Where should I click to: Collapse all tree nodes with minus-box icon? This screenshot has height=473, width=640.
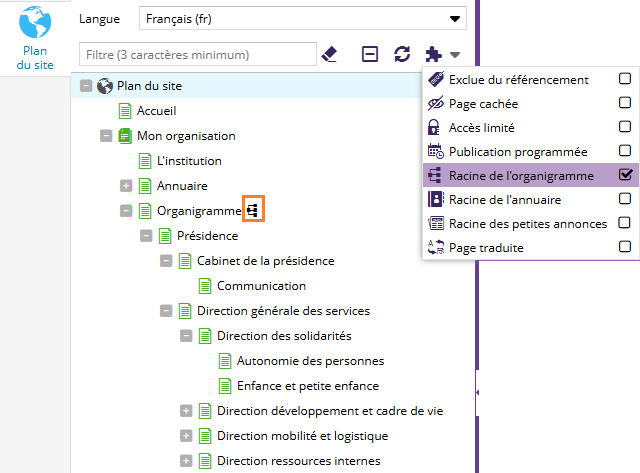(370, 54)
